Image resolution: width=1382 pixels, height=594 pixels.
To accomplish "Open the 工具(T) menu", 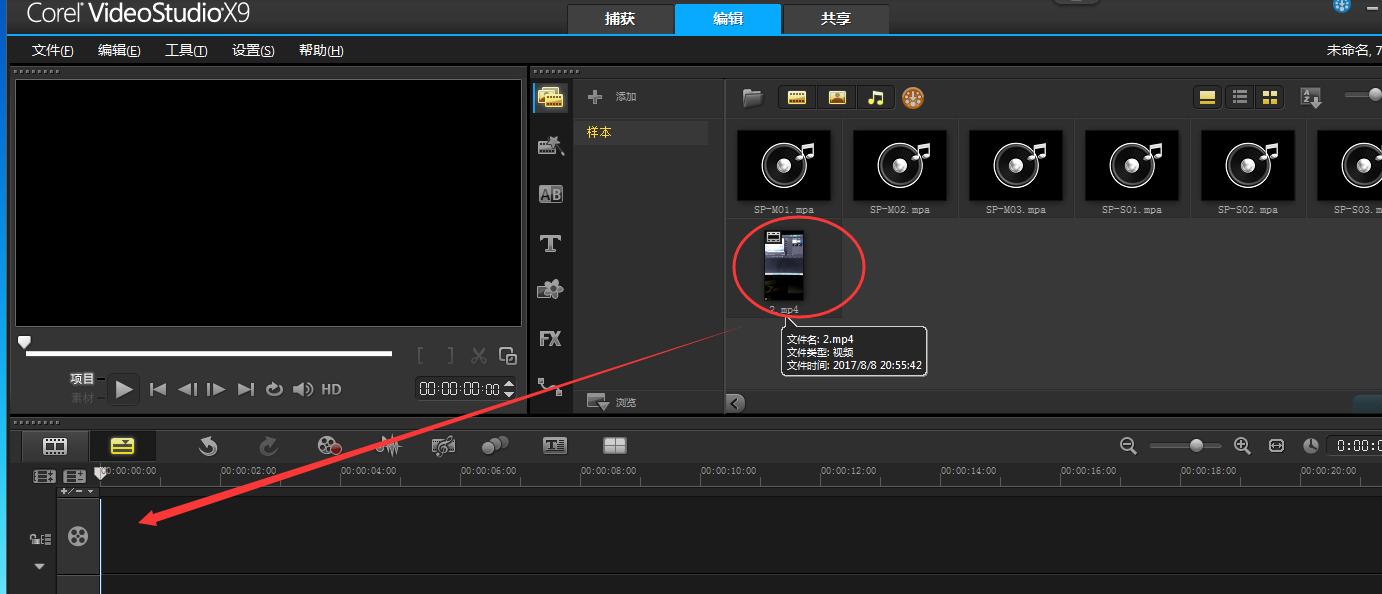I will coord(186,51).
